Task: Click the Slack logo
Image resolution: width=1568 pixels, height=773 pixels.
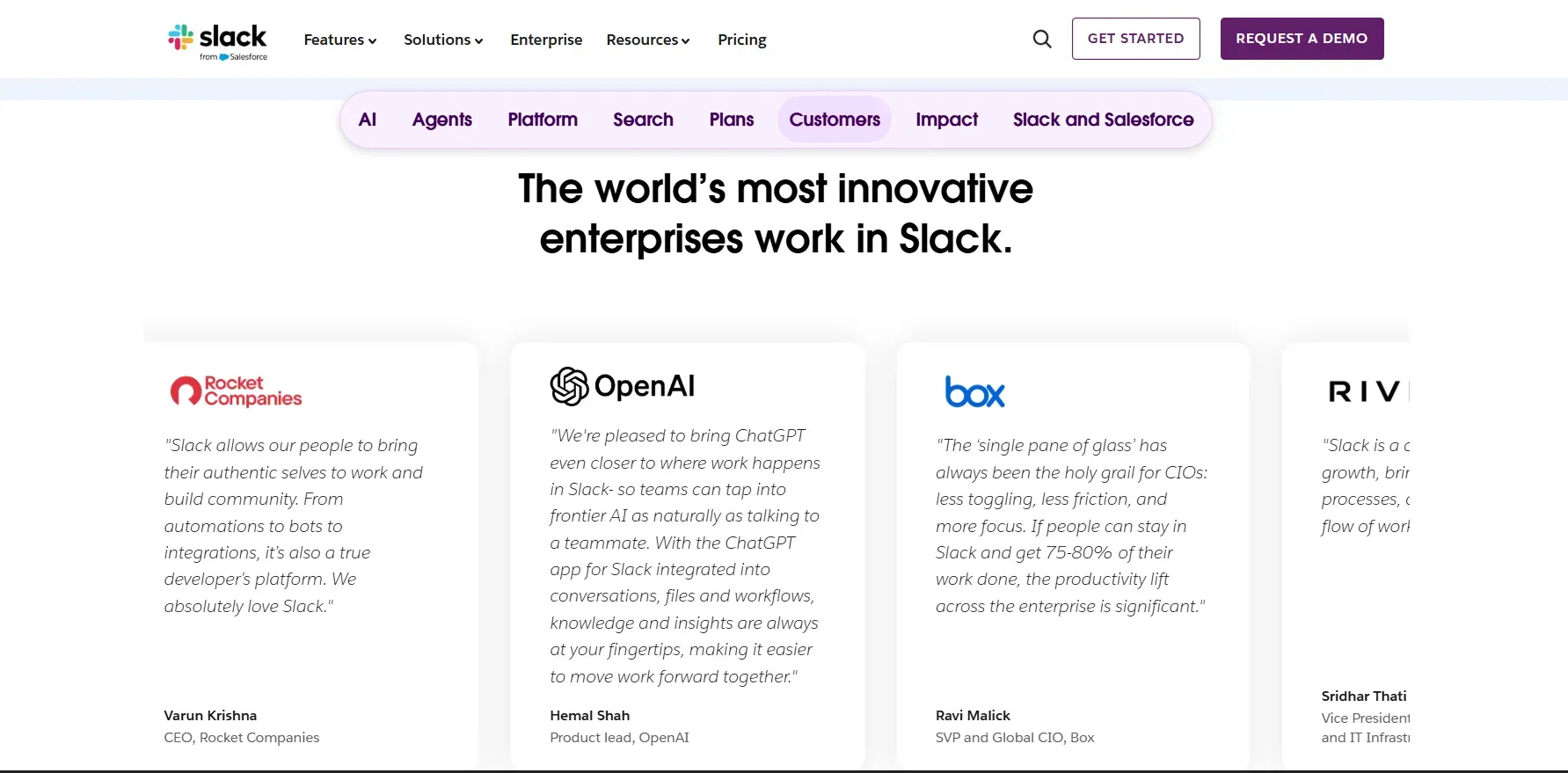Action: click(x=217, y=39)
